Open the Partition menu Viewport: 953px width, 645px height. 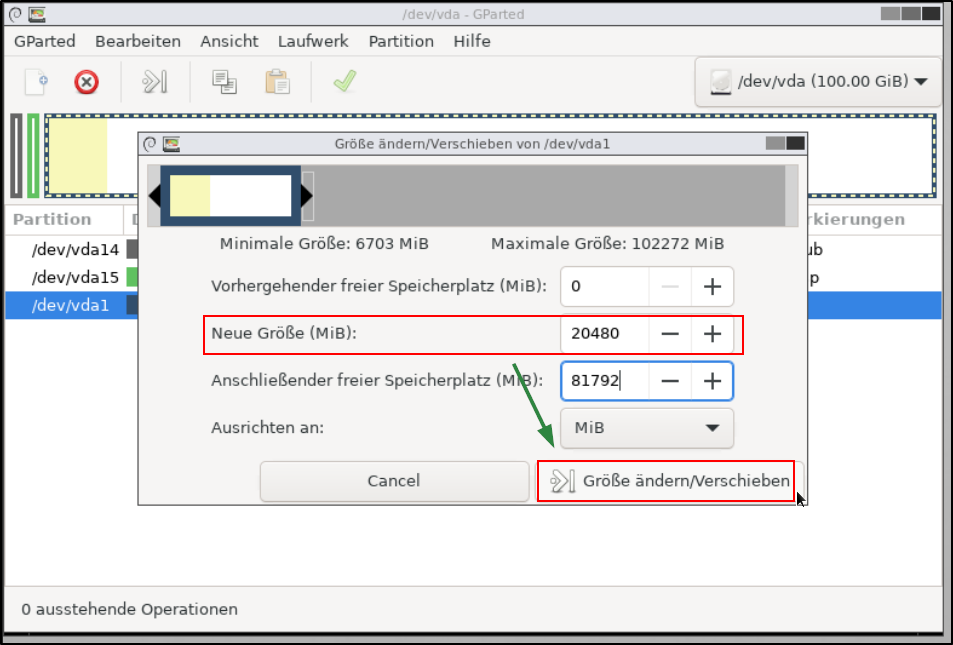(400, 41)
